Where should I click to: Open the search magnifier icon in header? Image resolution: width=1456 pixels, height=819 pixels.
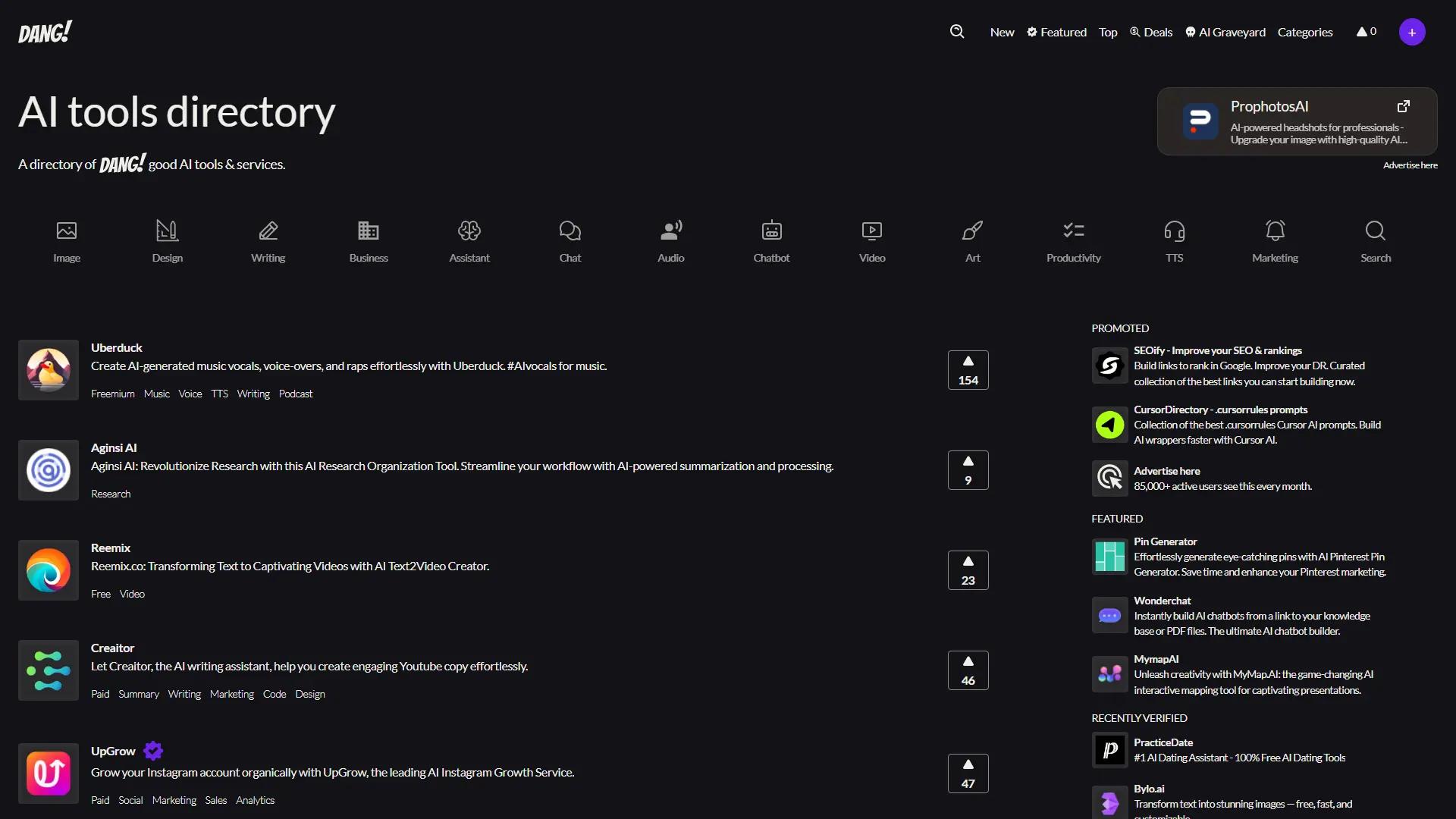tap(957, 32)
